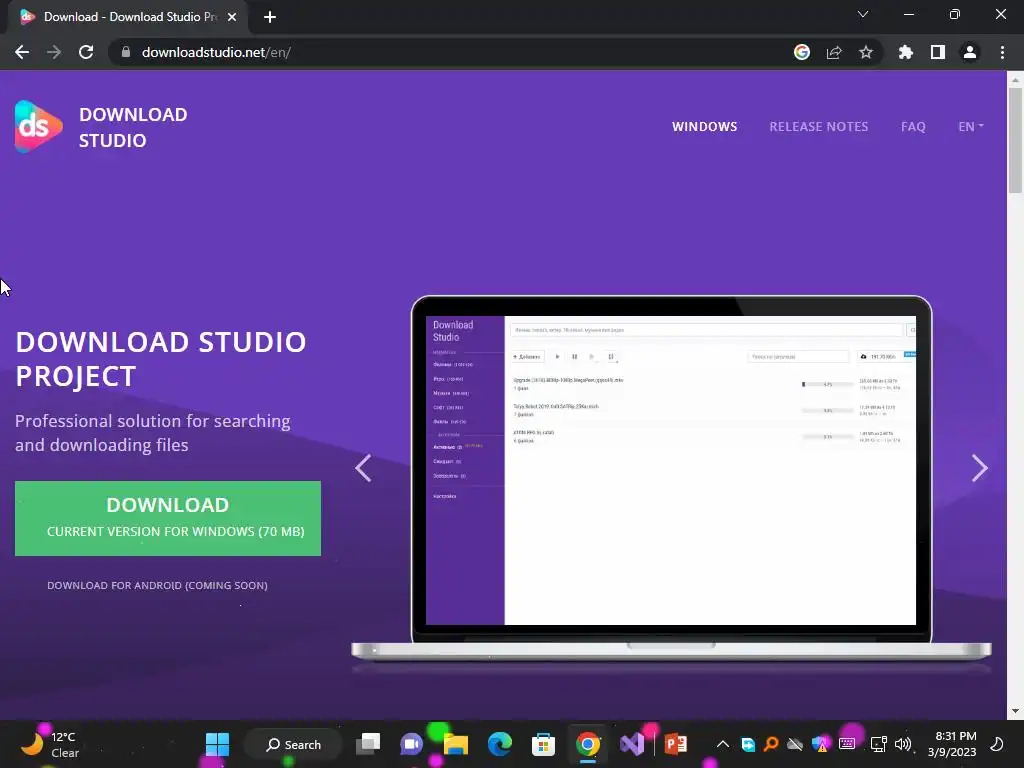
Task: Open the weather widget showing 12°C Clear
Action: [x=50, y=744]
